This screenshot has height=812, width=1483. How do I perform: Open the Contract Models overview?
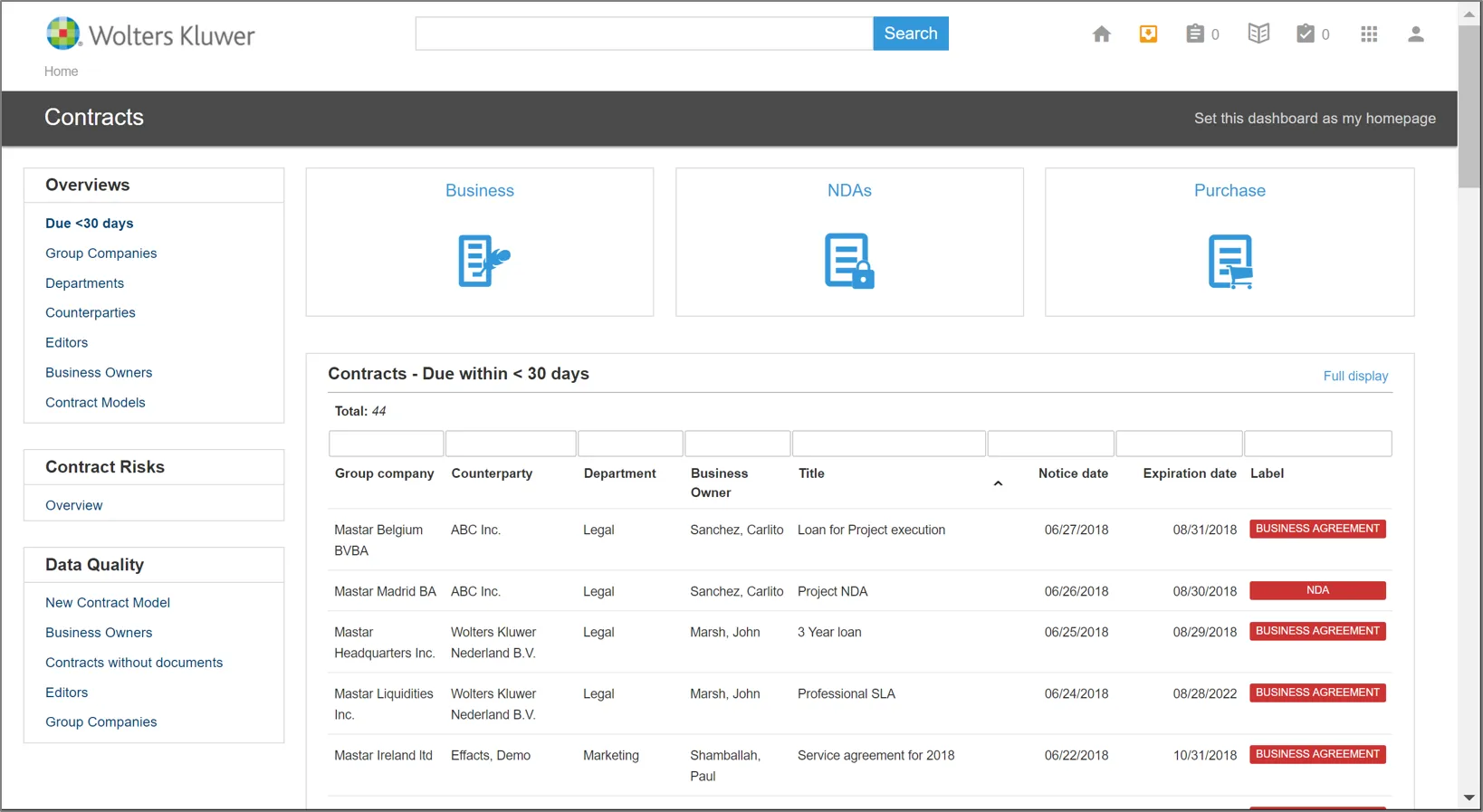[x=95, y=403]
